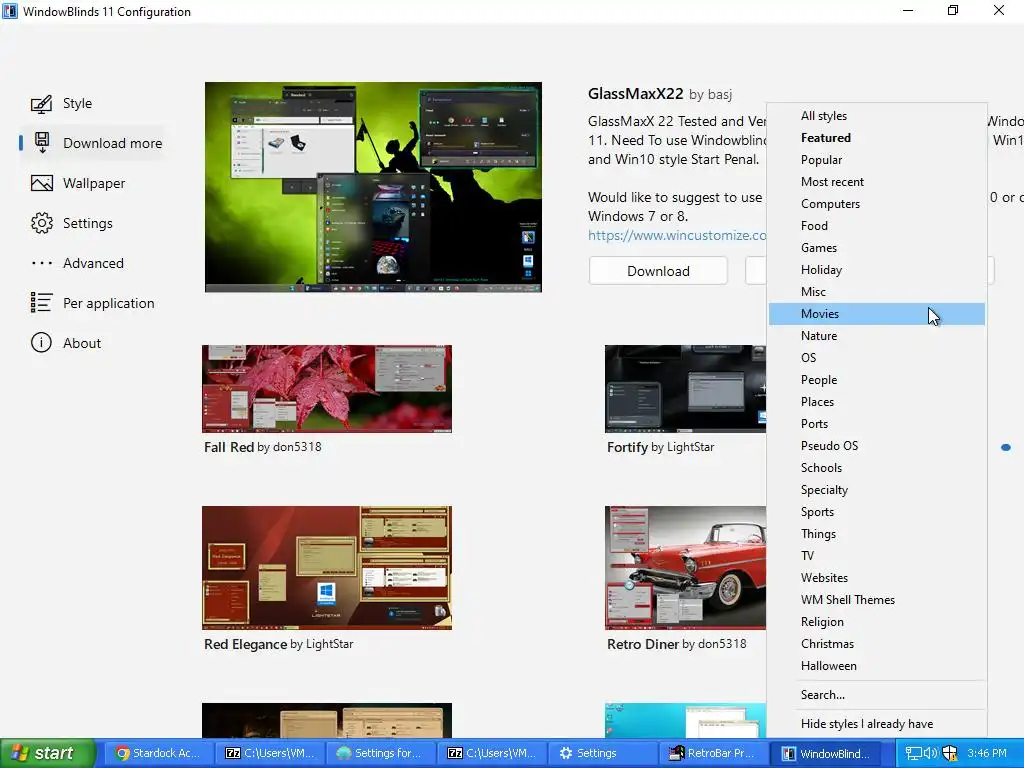Open the Per application section label
Image resolution: width=1024 pixels, height=768 pixels.
[x=108, y=303]
